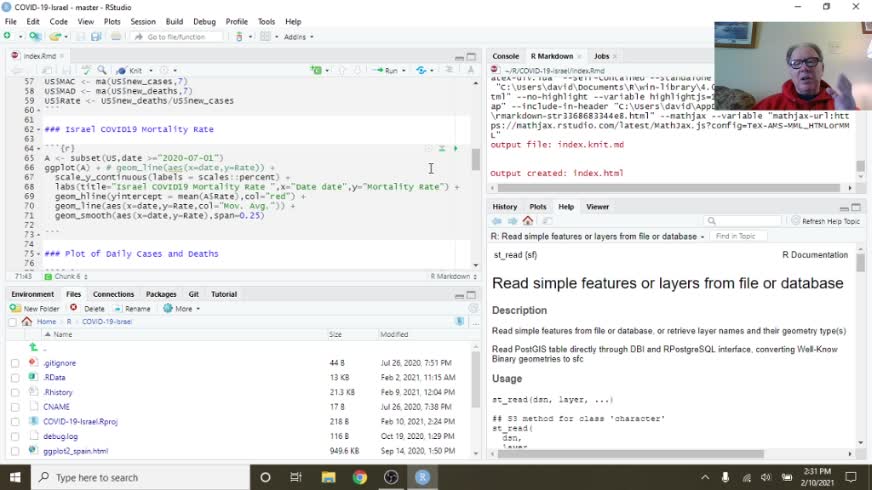Click the Windows Start button
The height and width of the screenshot is (490, 872).
click(x=15, y=477)
